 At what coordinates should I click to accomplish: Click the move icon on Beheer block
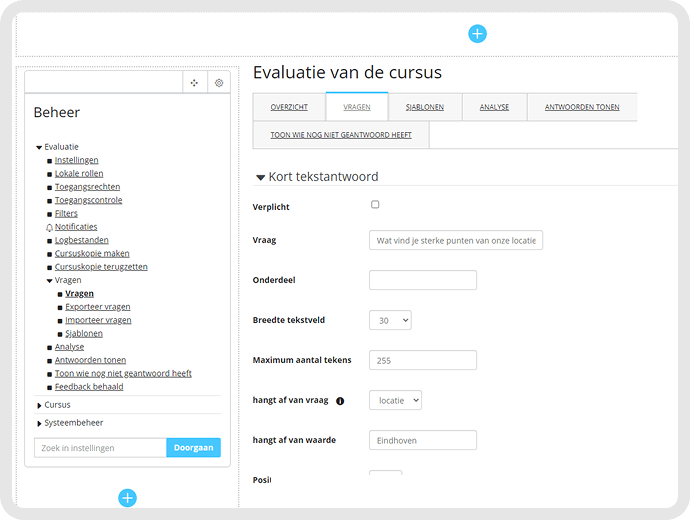coord(194,83)
